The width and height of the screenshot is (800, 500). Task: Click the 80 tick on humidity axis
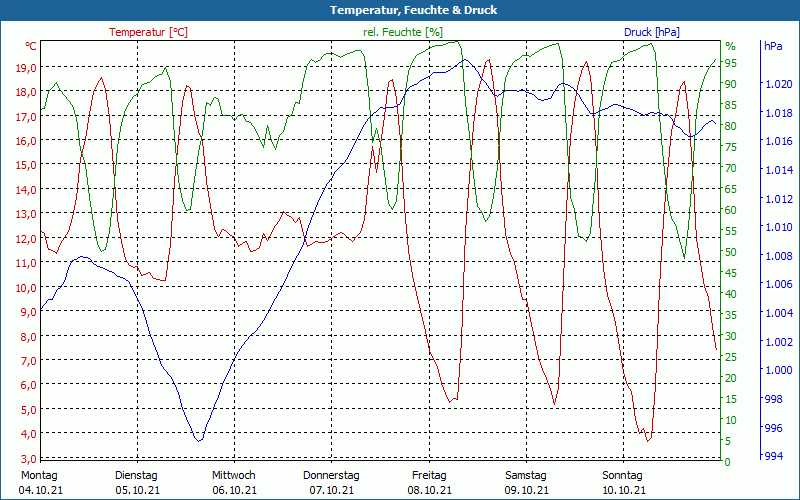[731, 126]
